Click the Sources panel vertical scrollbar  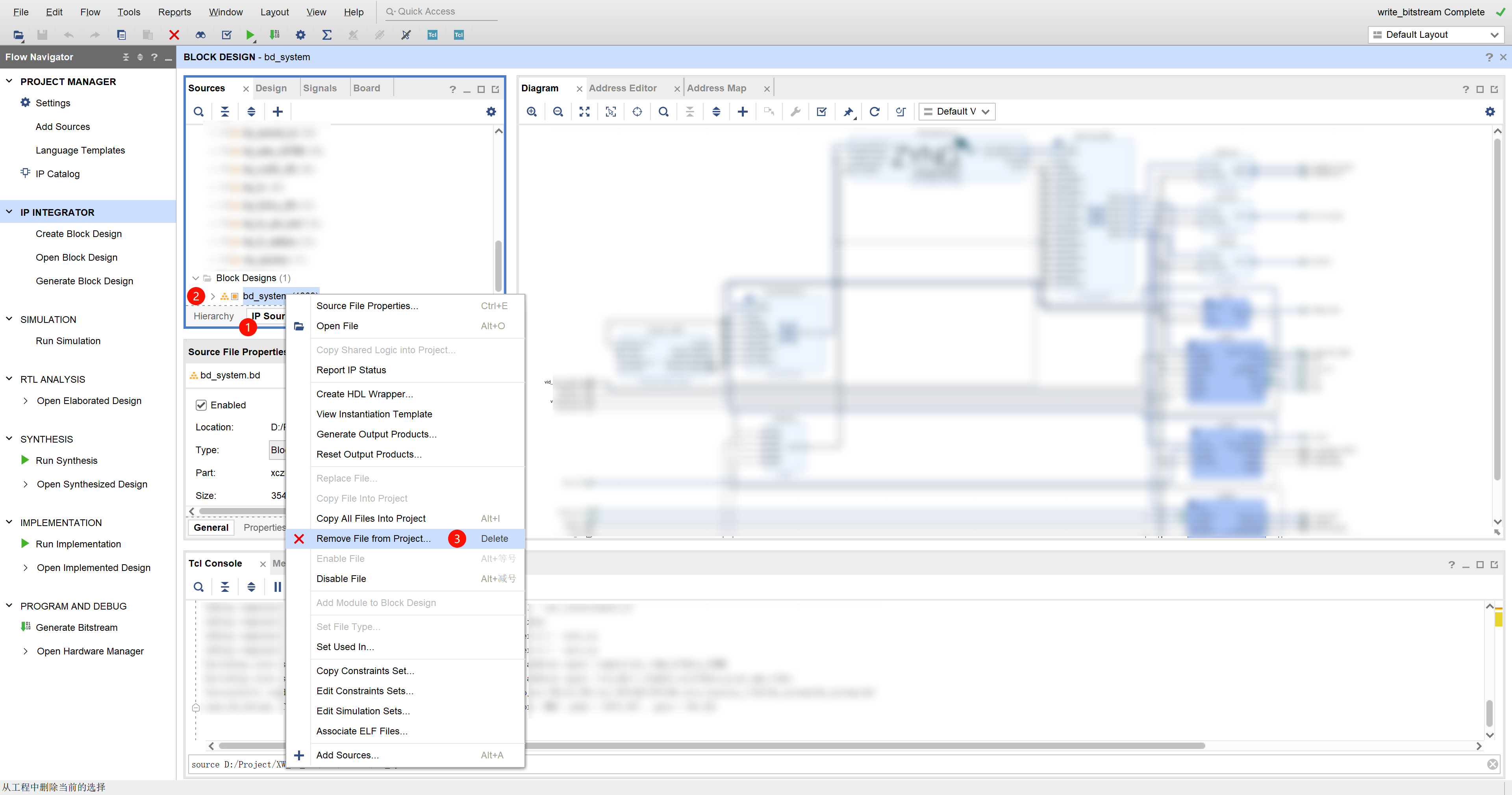pyautogui.click(x=498, y=265)
